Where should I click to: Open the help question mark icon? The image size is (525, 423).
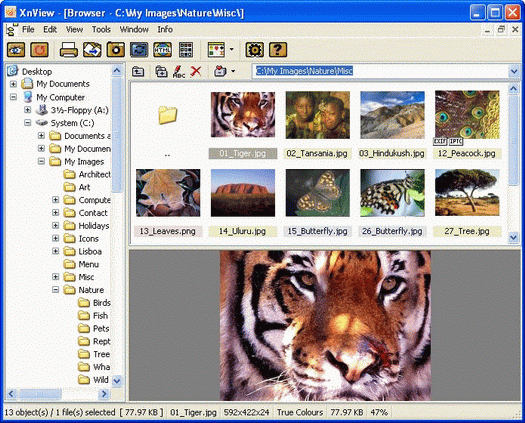[x=278, y=50]
